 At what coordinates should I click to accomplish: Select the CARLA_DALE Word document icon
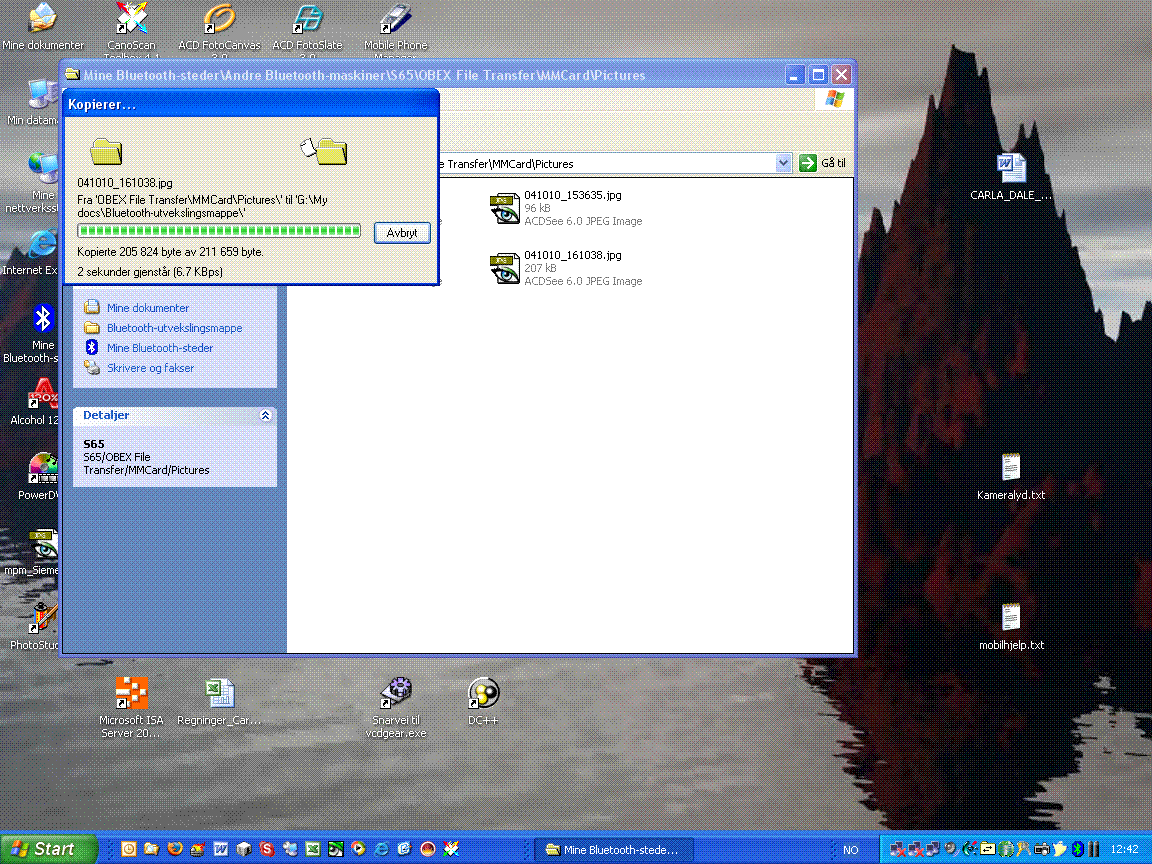[1011, 176]
